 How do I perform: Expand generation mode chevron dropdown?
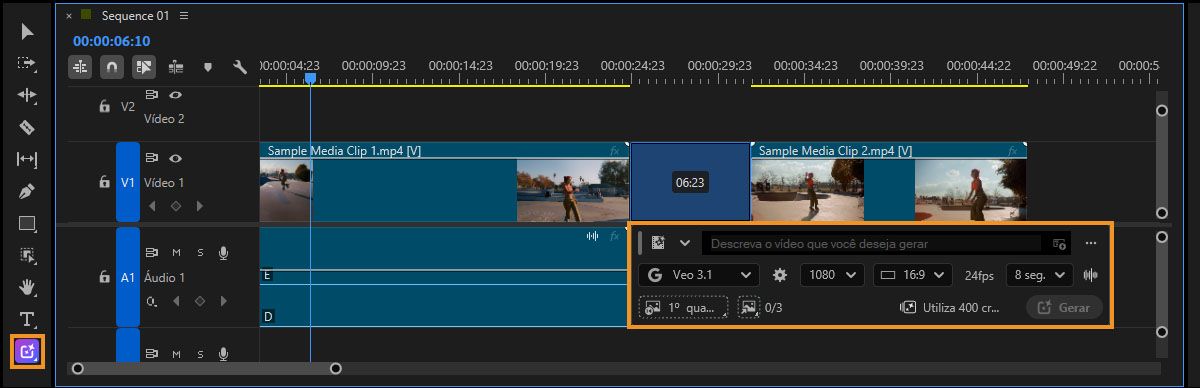[685, 243]
